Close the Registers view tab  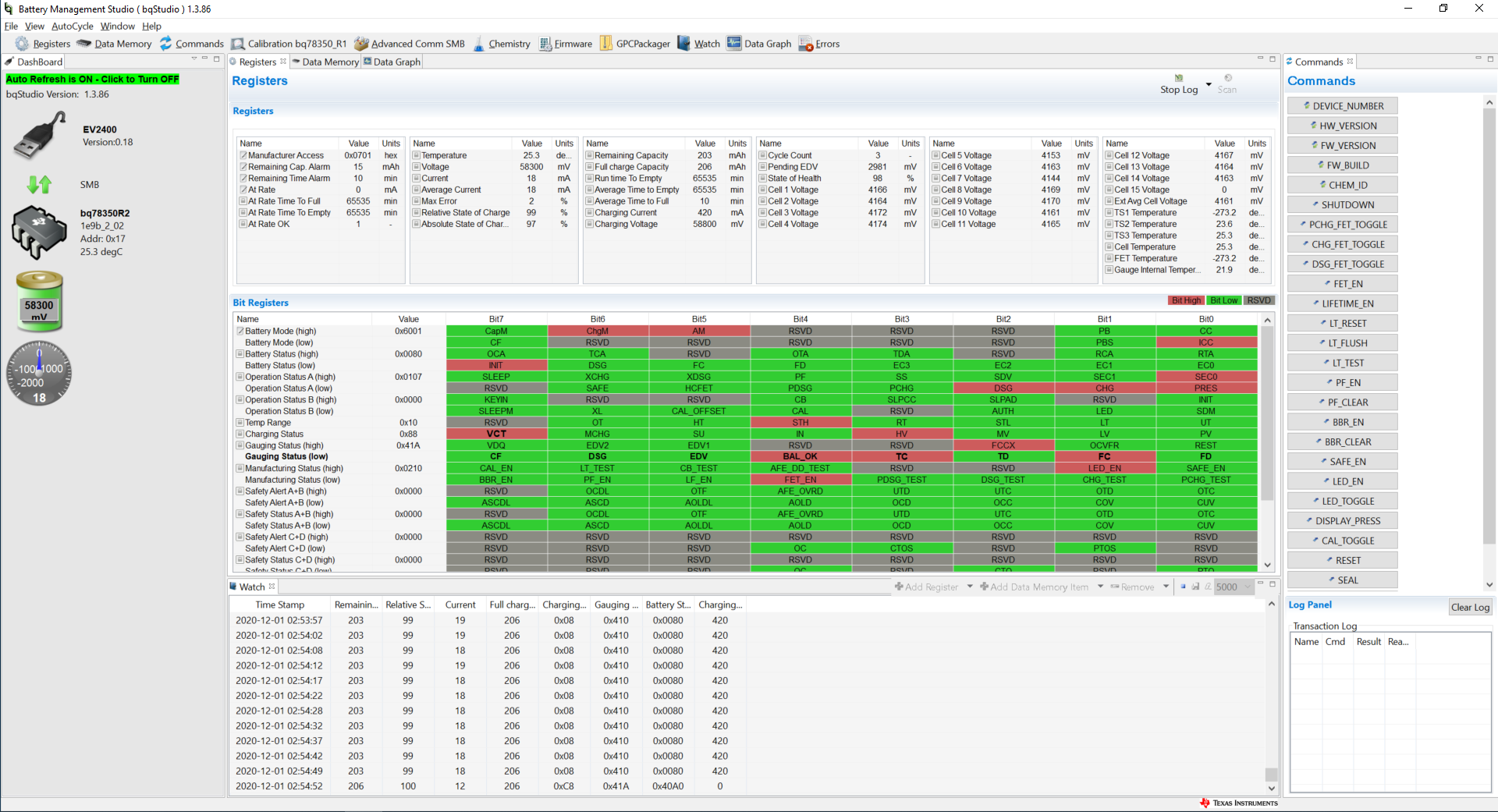pos(283,62)
